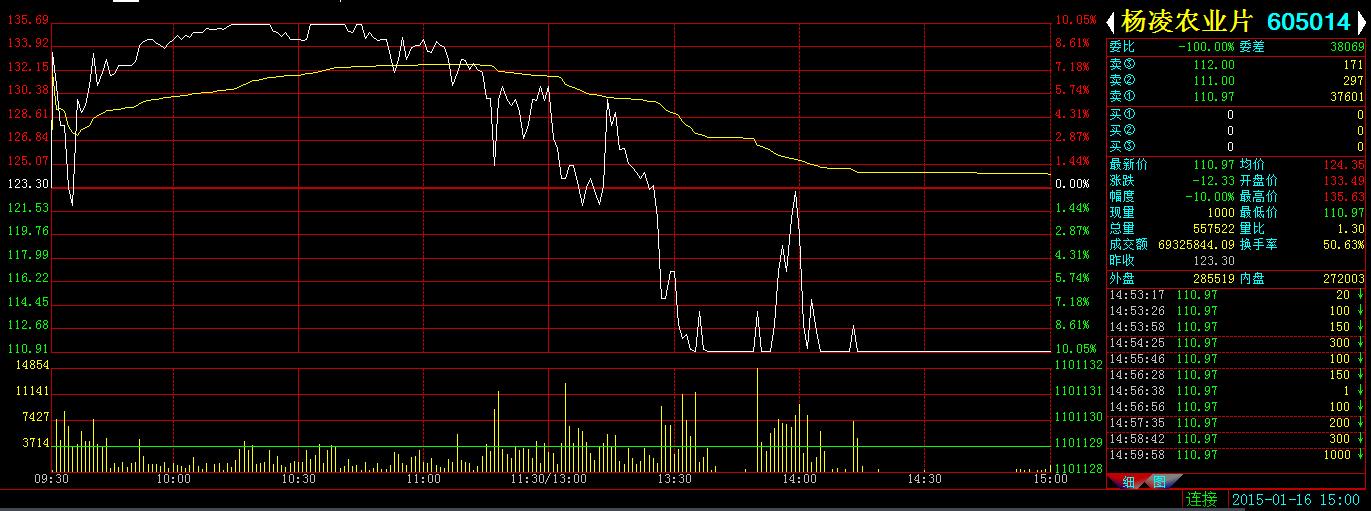Click the 买① bid row label
Viewport: 1371px width, 511px height.
pos(1122,115)
